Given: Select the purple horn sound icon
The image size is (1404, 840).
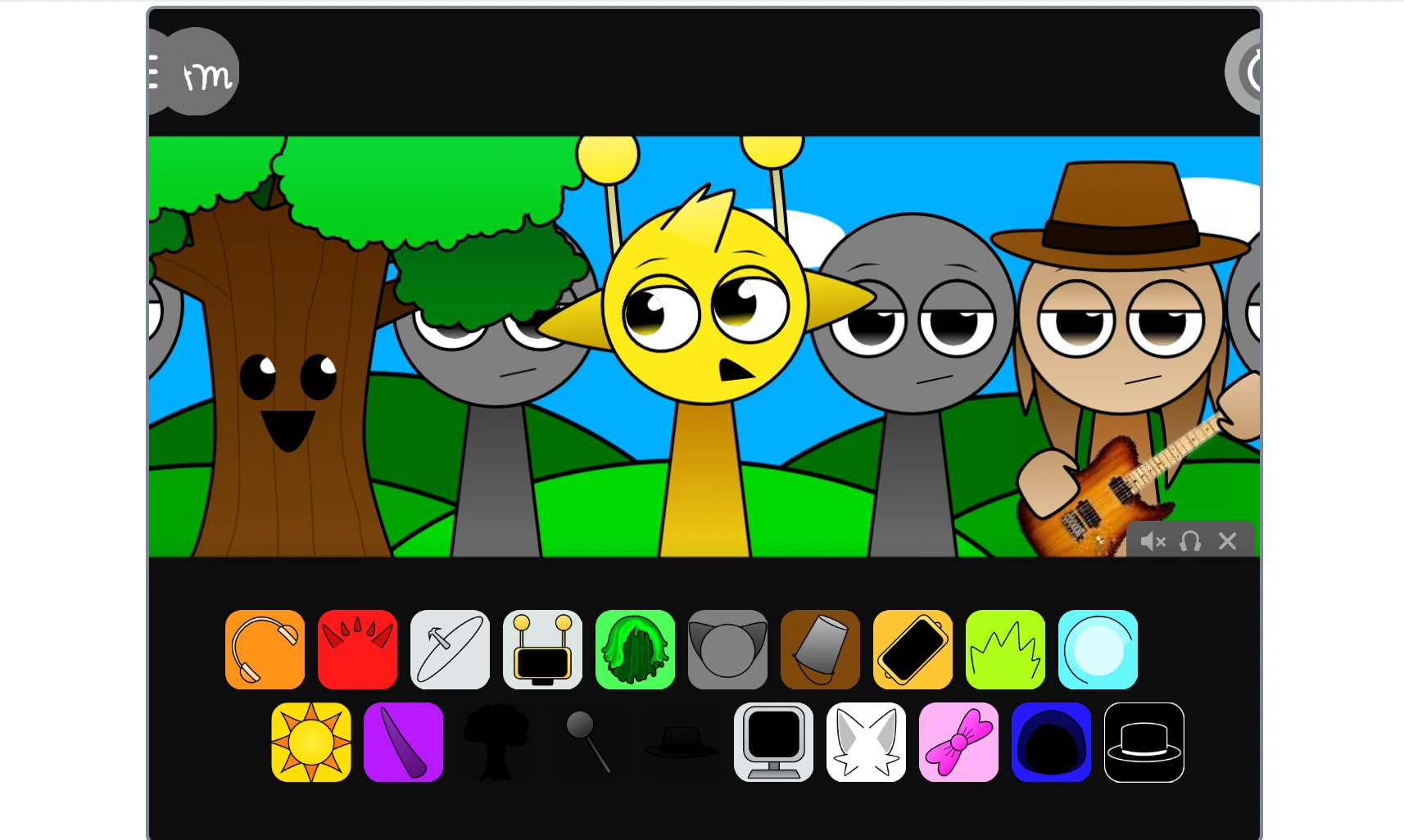Looking at the screenshot, I should click(x=403, y=743).
